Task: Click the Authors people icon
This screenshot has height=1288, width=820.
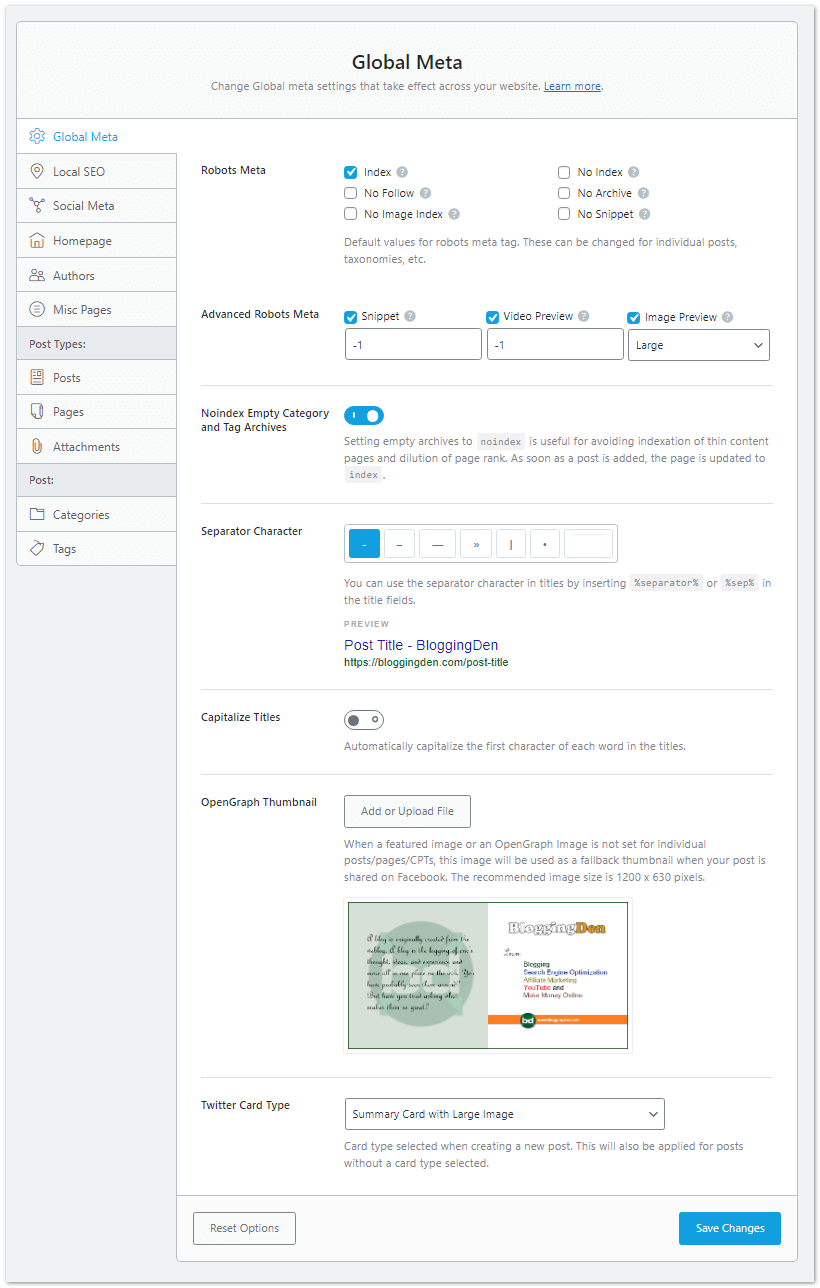Action: [37, 275]
